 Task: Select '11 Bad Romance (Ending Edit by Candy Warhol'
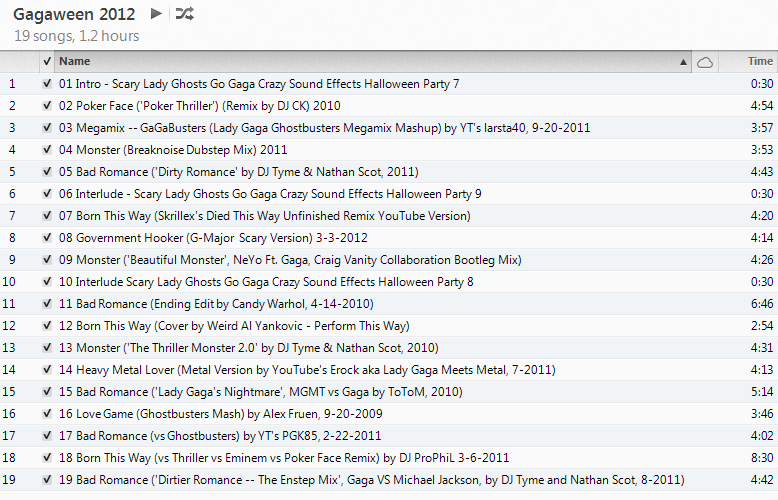216,304
